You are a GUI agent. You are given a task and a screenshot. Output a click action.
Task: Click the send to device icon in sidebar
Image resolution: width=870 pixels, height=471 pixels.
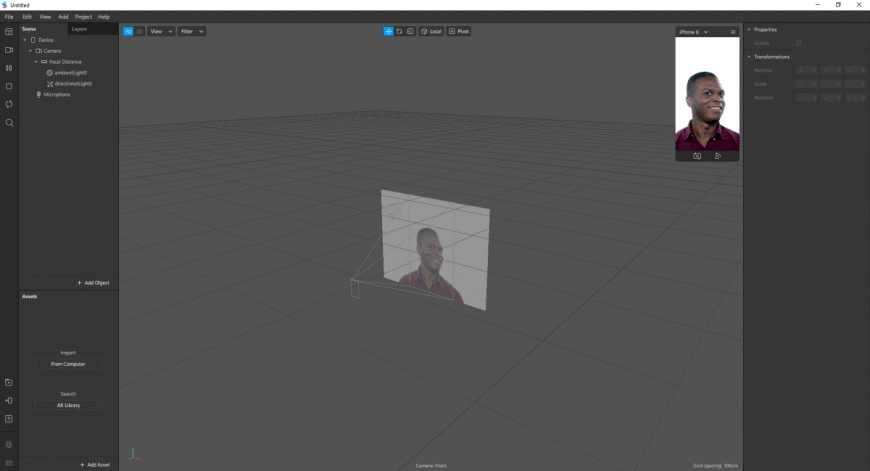9,401
